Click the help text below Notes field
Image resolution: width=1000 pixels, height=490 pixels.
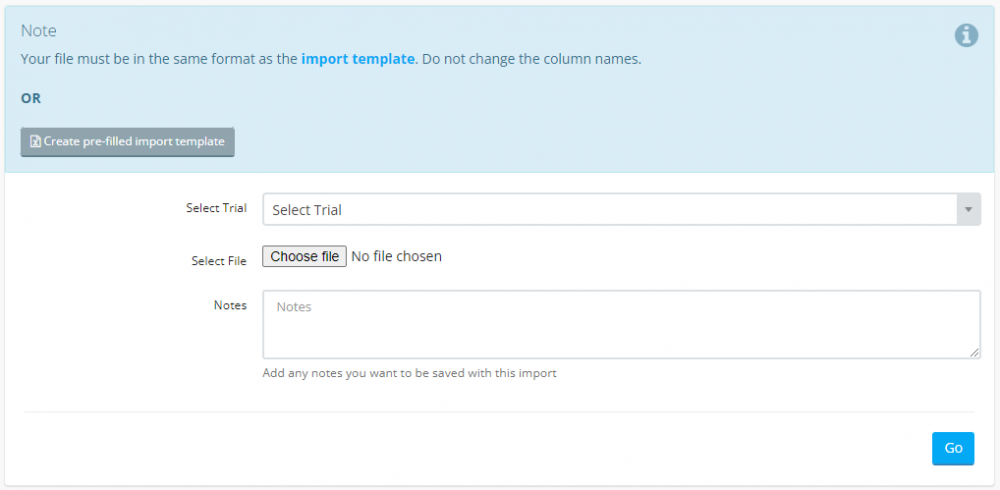(409, 373)
